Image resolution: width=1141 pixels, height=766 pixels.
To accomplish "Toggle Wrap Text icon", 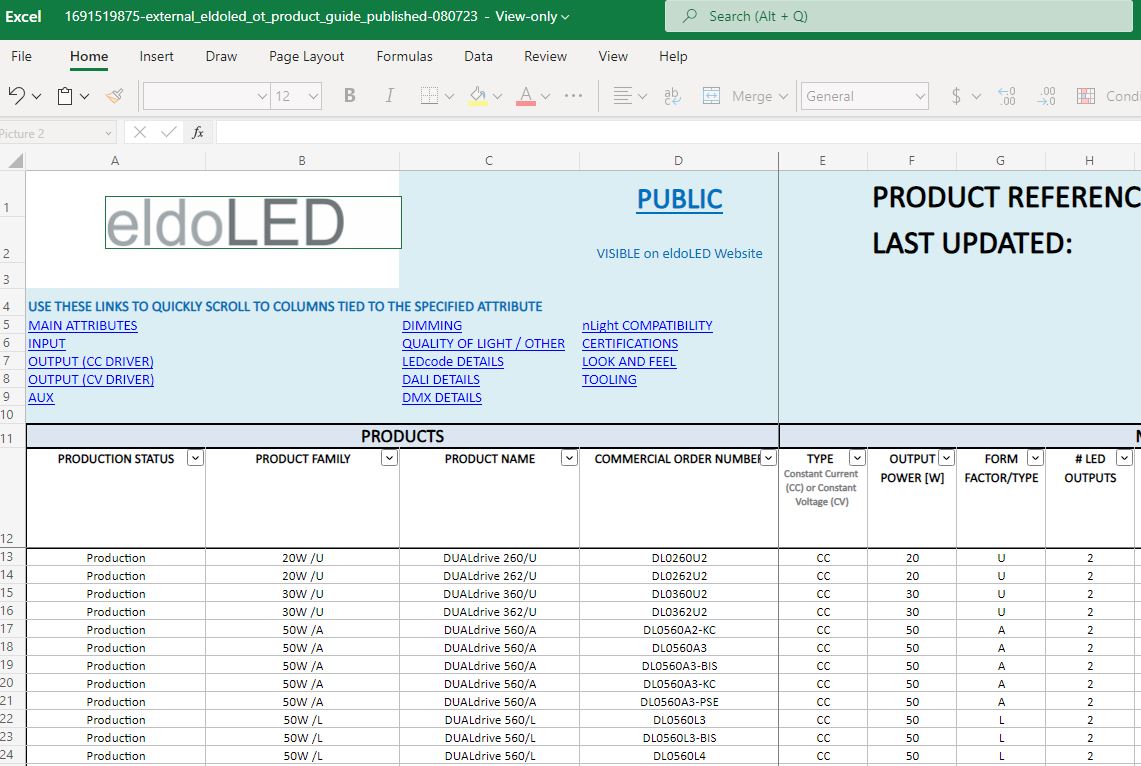I will 672,96.
